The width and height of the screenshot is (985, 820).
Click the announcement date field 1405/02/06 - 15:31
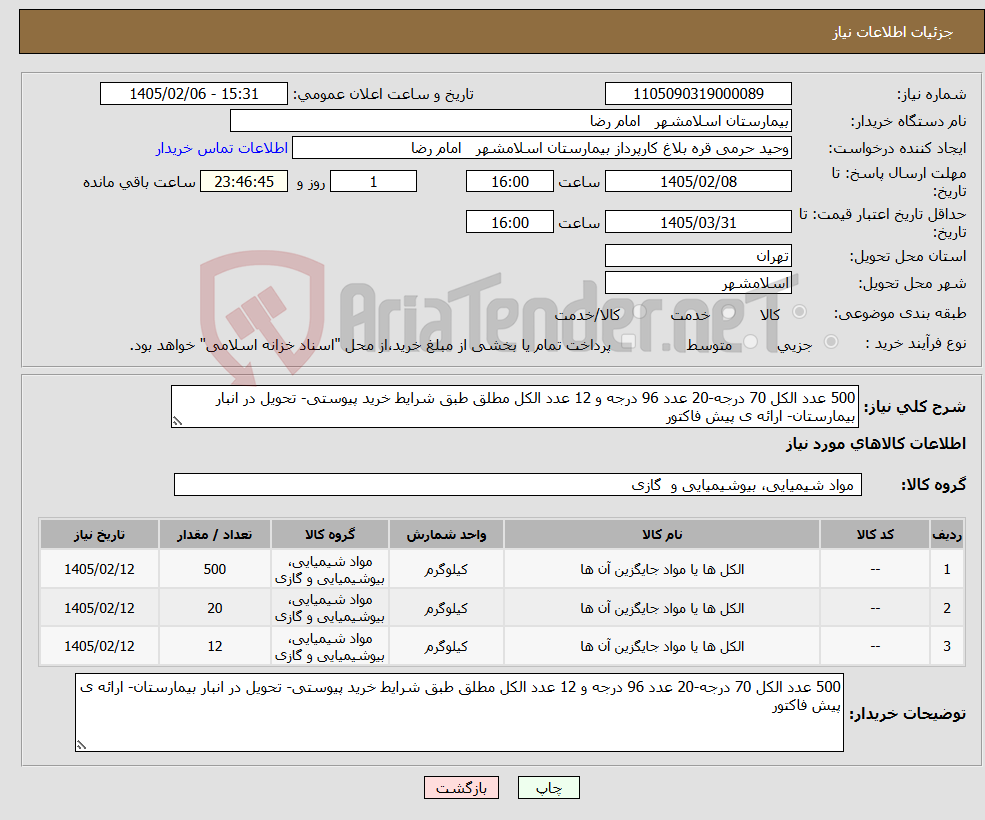point(193,94)
